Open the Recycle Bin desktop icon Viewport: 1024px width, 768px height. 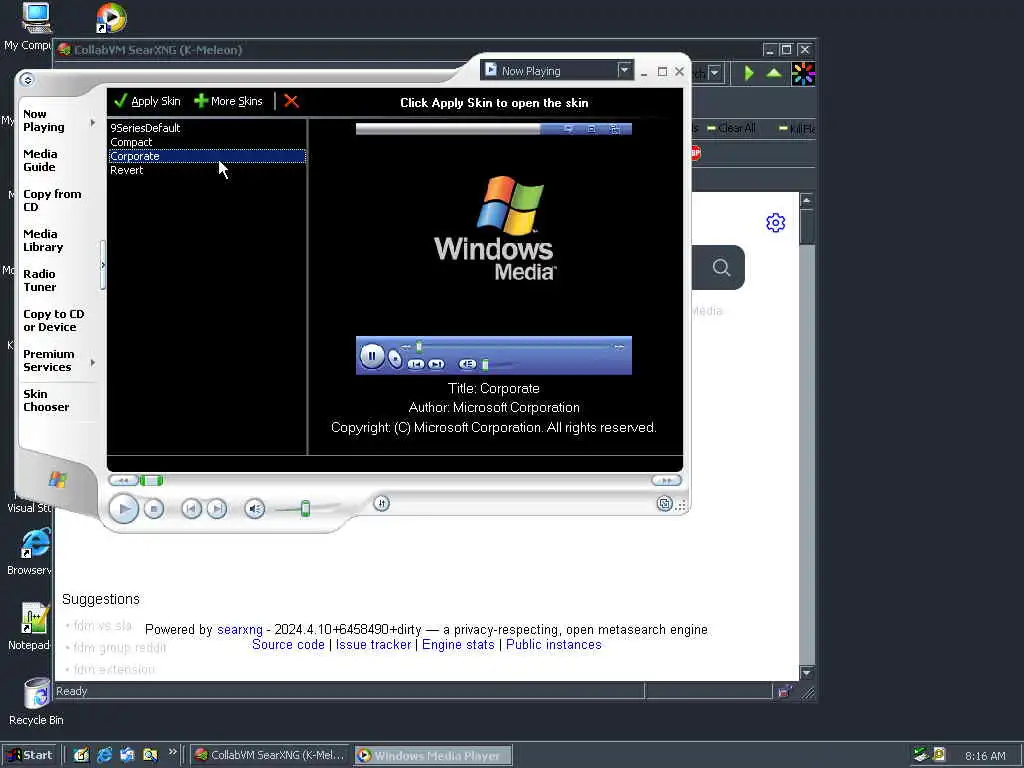(x=36, y=702)
